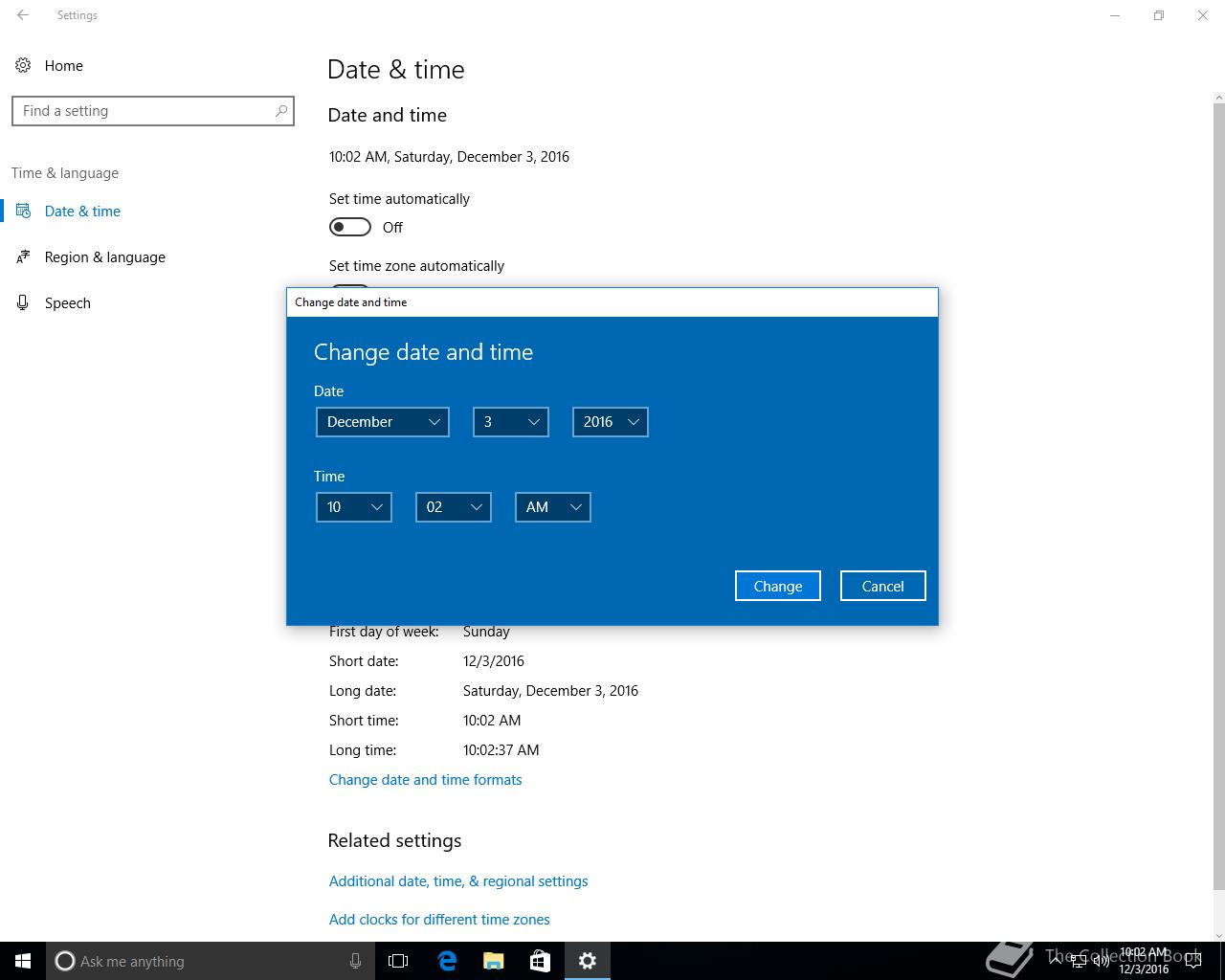The width and height of the screenshot is (1225, 980).
Task: Click the Cortana microphone icon
Action: (x=355, y=961)
